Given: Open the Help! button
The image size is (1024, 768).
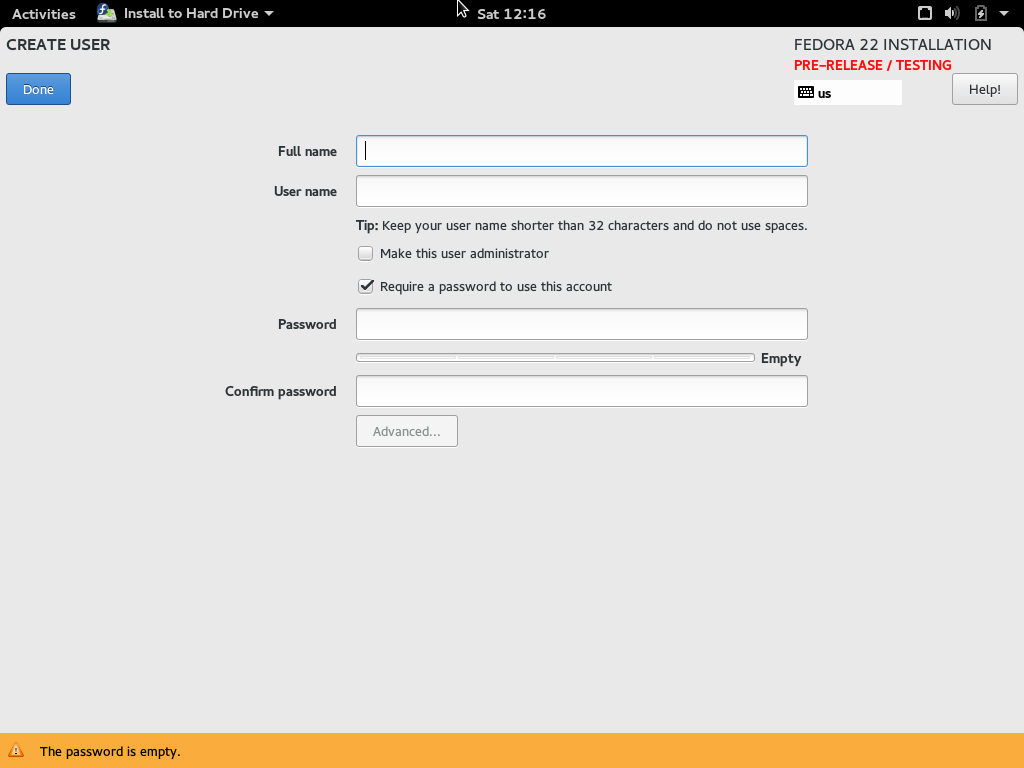Looking at the screenshot, I should pyautogui.click(x=984, y=89).
